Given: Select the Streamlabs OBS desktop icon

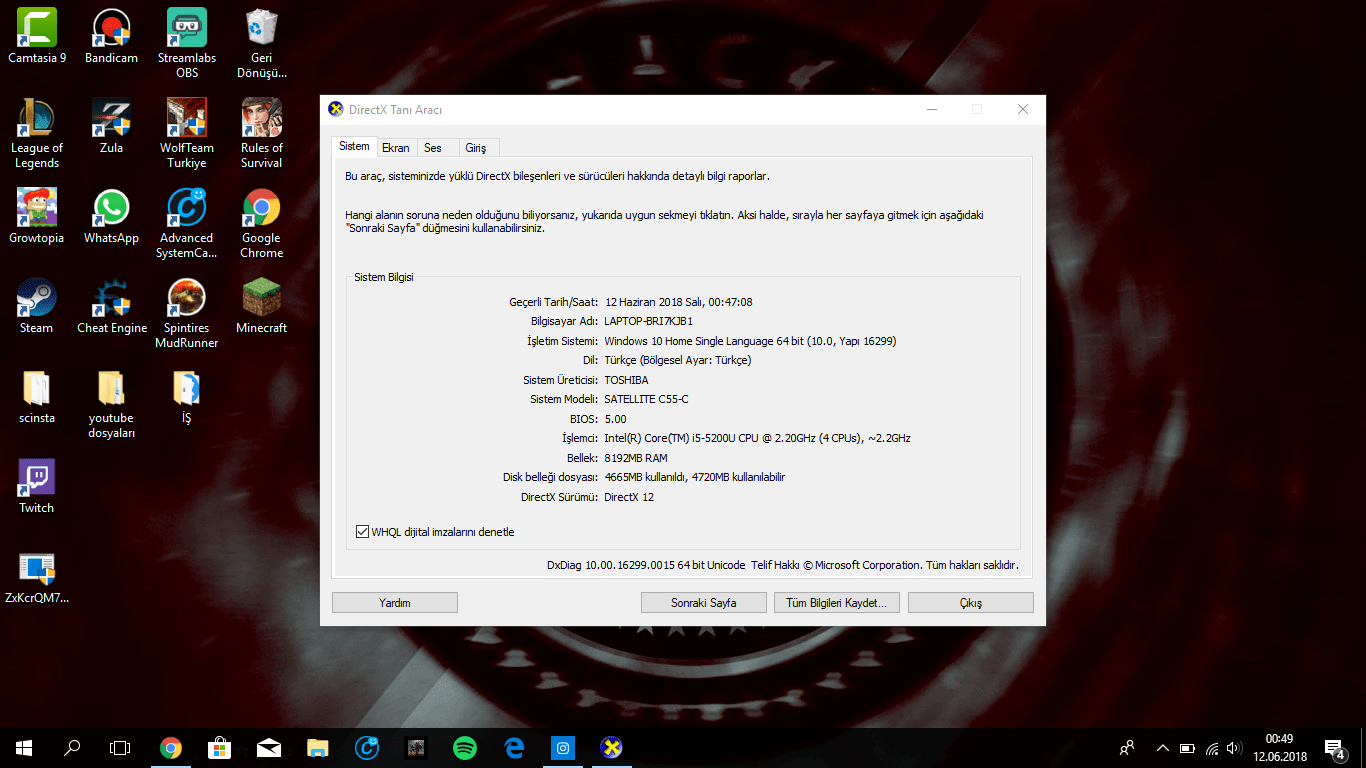Looking at the screenshot, I should coord(187,43).
